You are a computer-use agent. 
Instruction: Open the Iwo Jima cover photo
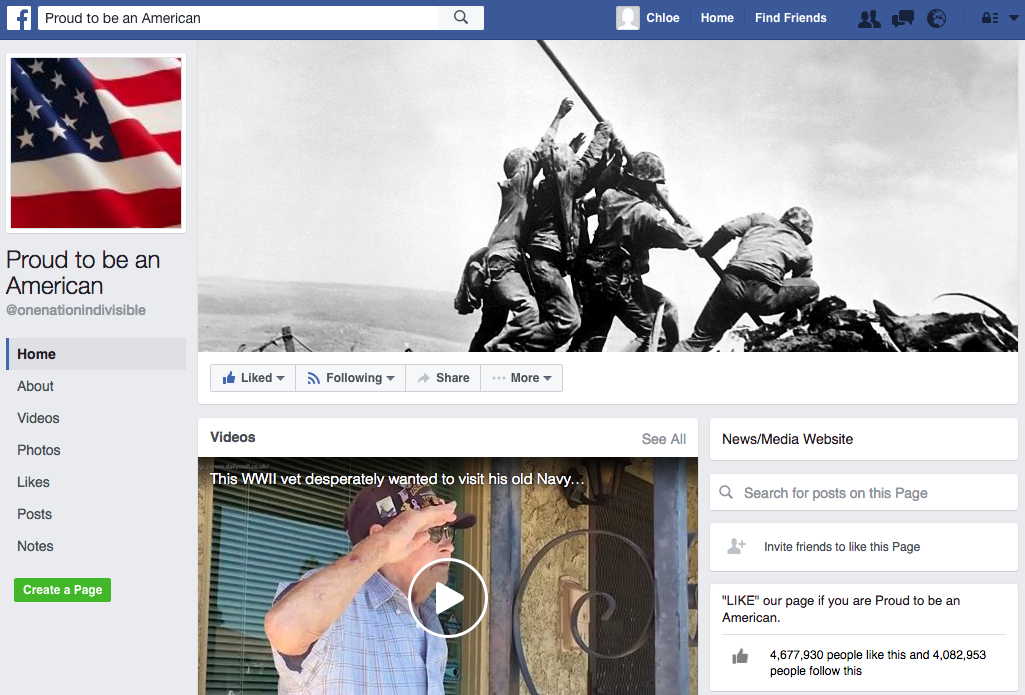(x=608, y=196)
